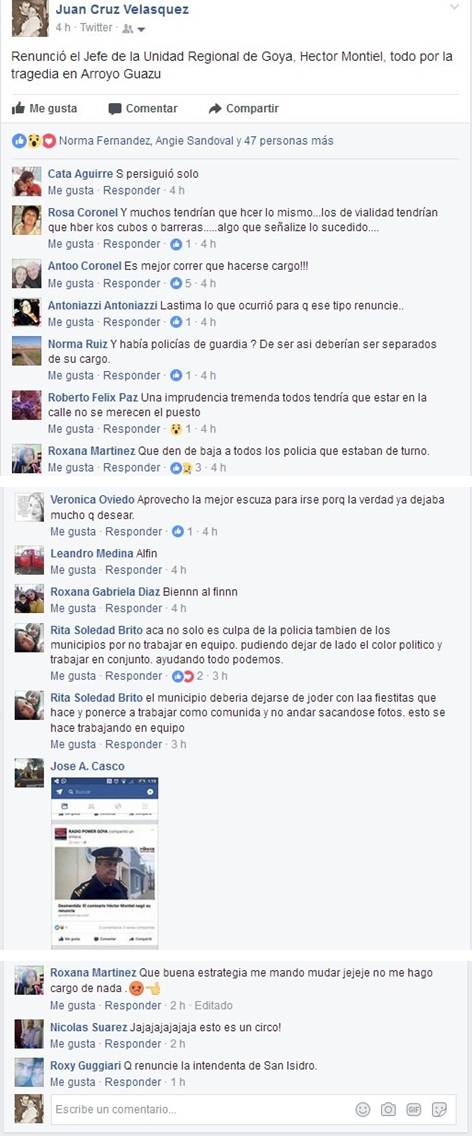
Task: Reply to Roxy Guggiari's comment
Action: [x=133, y=1082]
